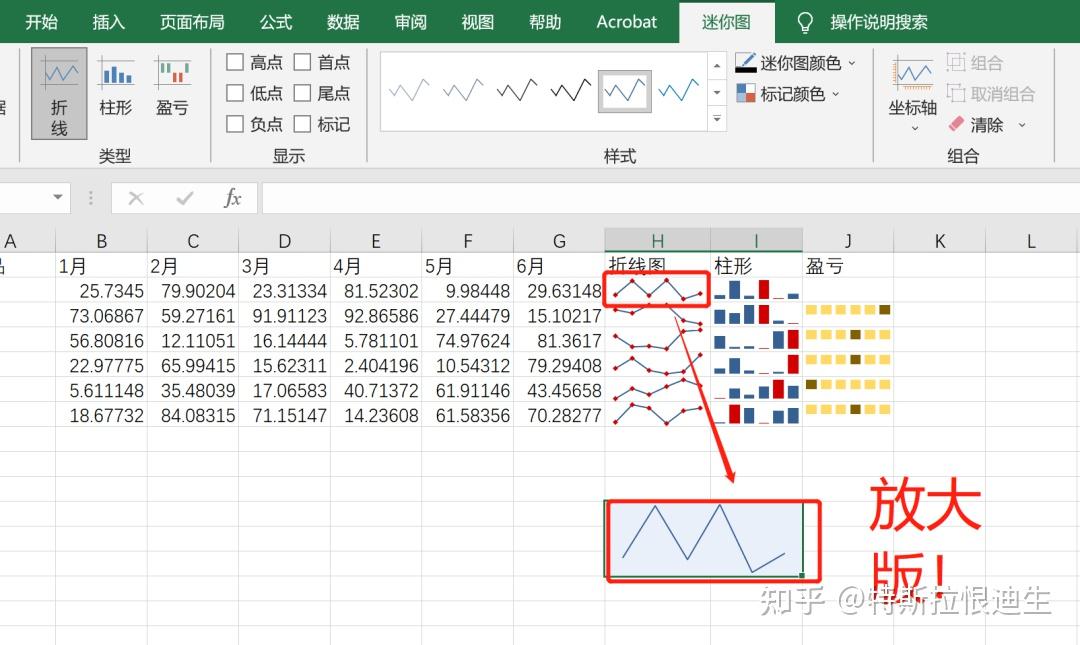Select the fourth sparkline style thumbnail
Image resolution: width=1080 pixels, height=645 pixels.
570,90
